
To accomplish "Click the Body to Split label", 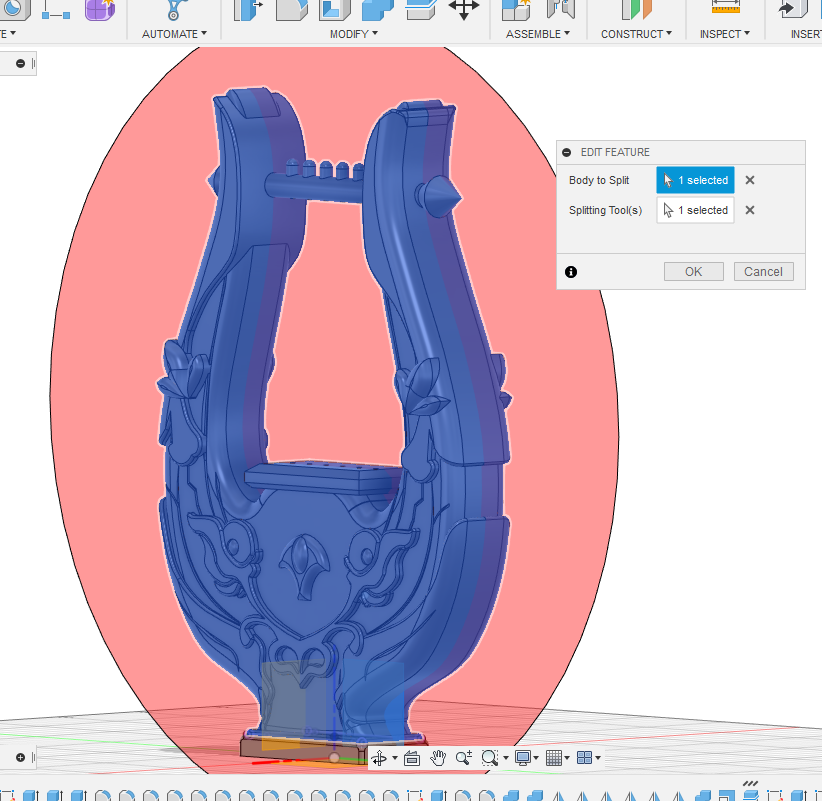I will pos(599,180).
